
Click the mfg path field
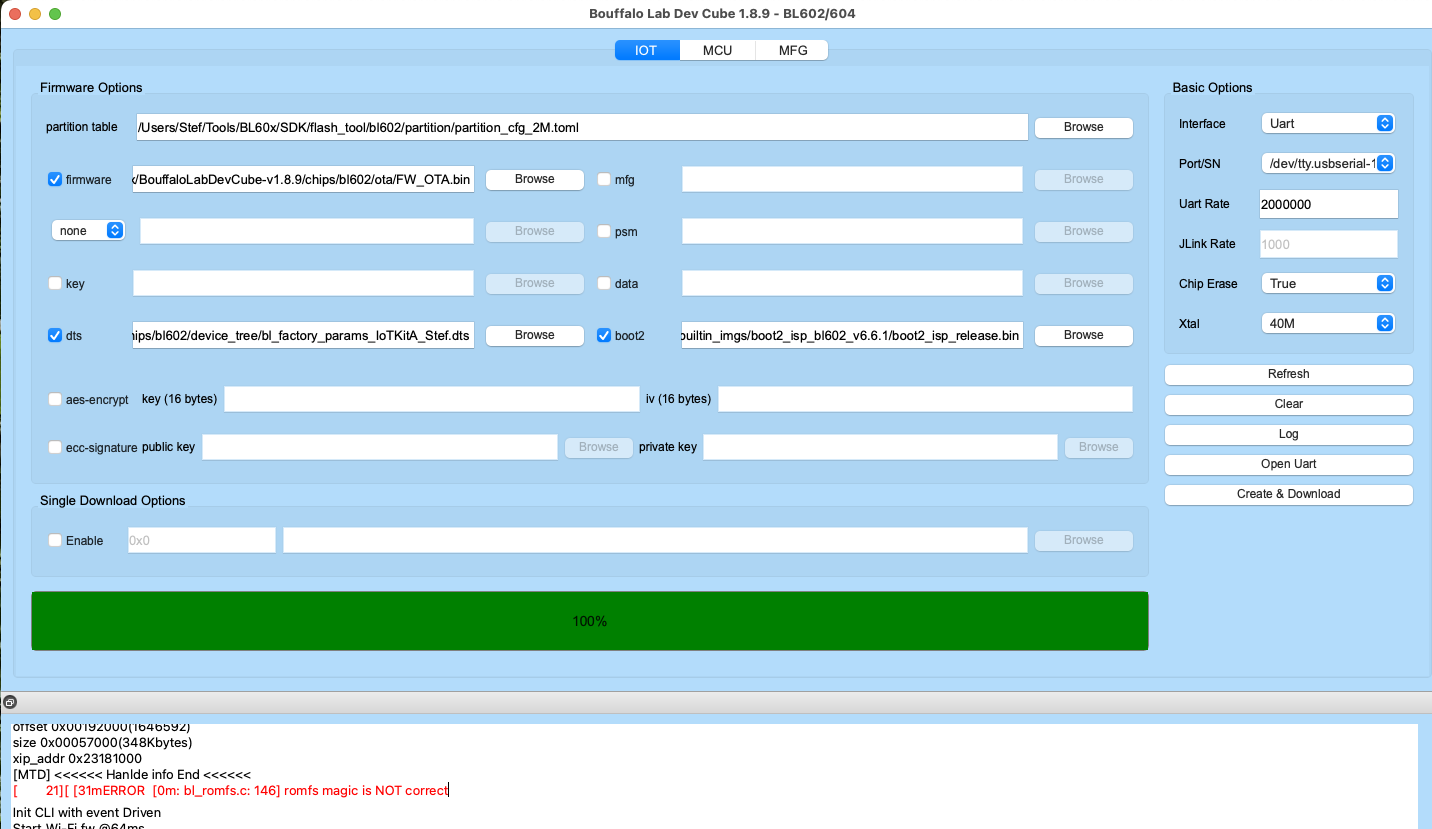(x=852, y=179)
